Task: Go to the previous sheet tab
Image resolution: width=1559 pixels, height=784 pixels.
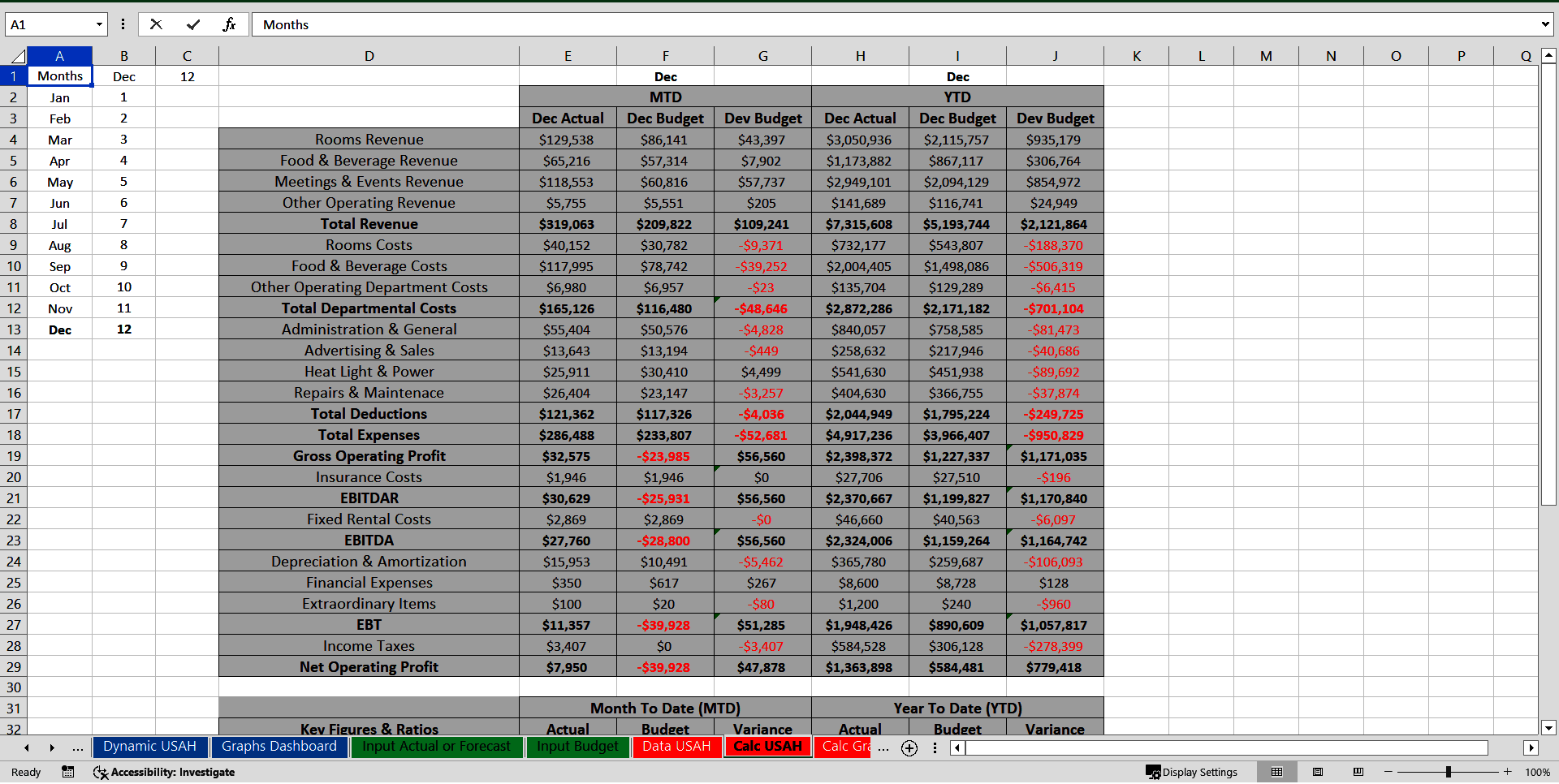Action: [x=27, y=747]
